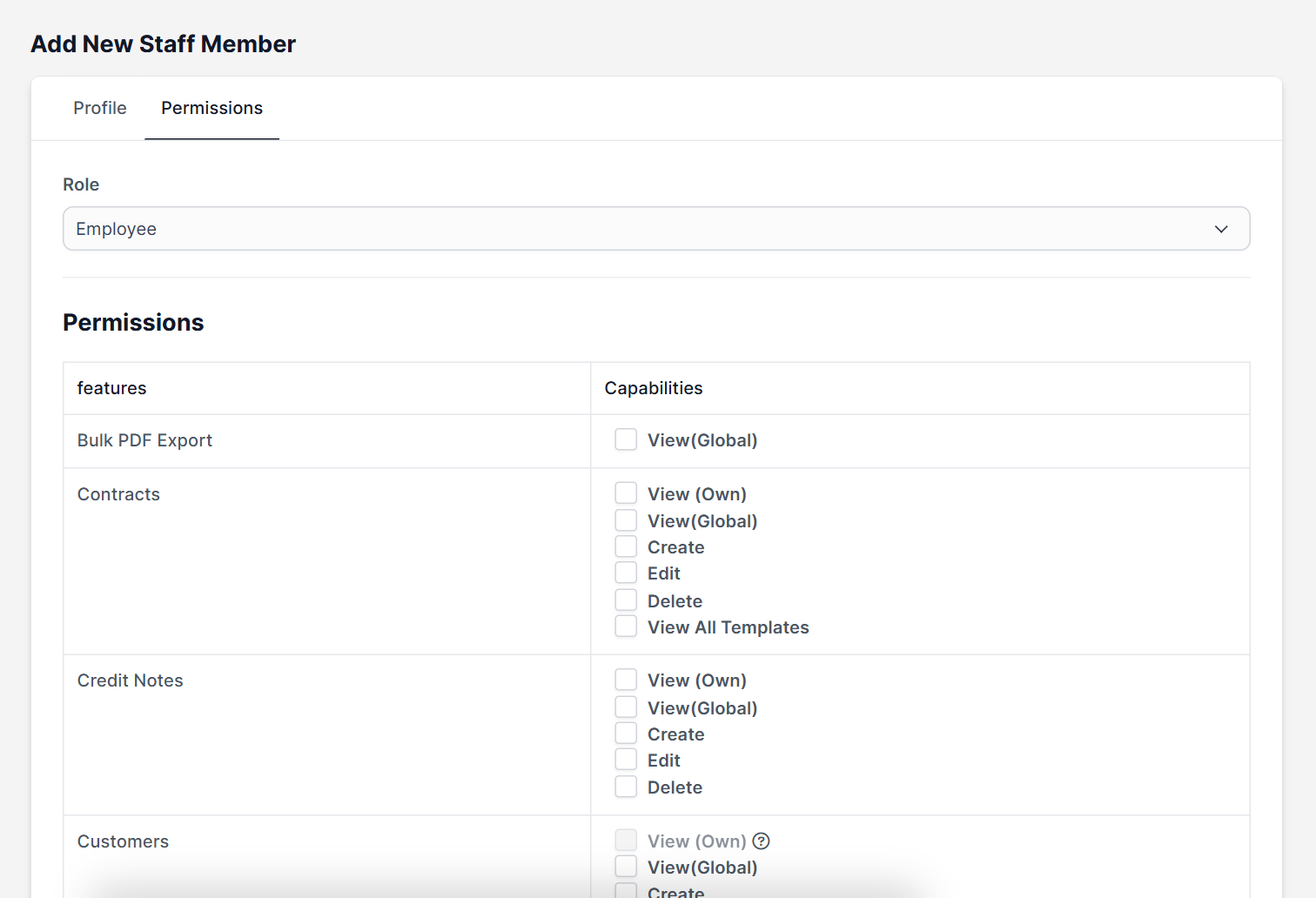The width and height of the screenshot is (1316, 898).
Task: Click the 'Role' field label
Action: [81, 184]
